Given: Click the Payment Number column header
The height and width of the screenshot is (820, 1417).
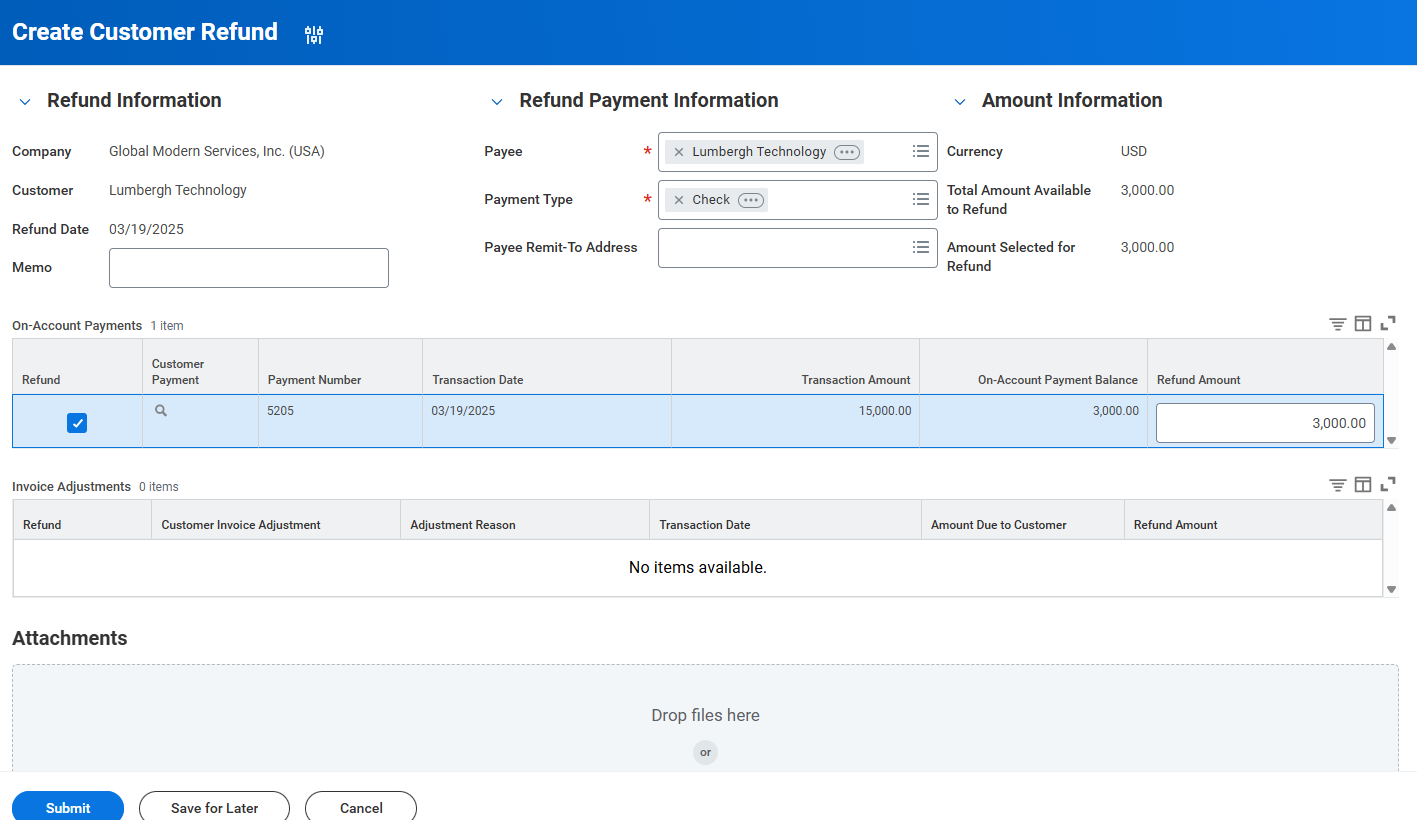Looking at the screenshot, I should tap(340, 367).
